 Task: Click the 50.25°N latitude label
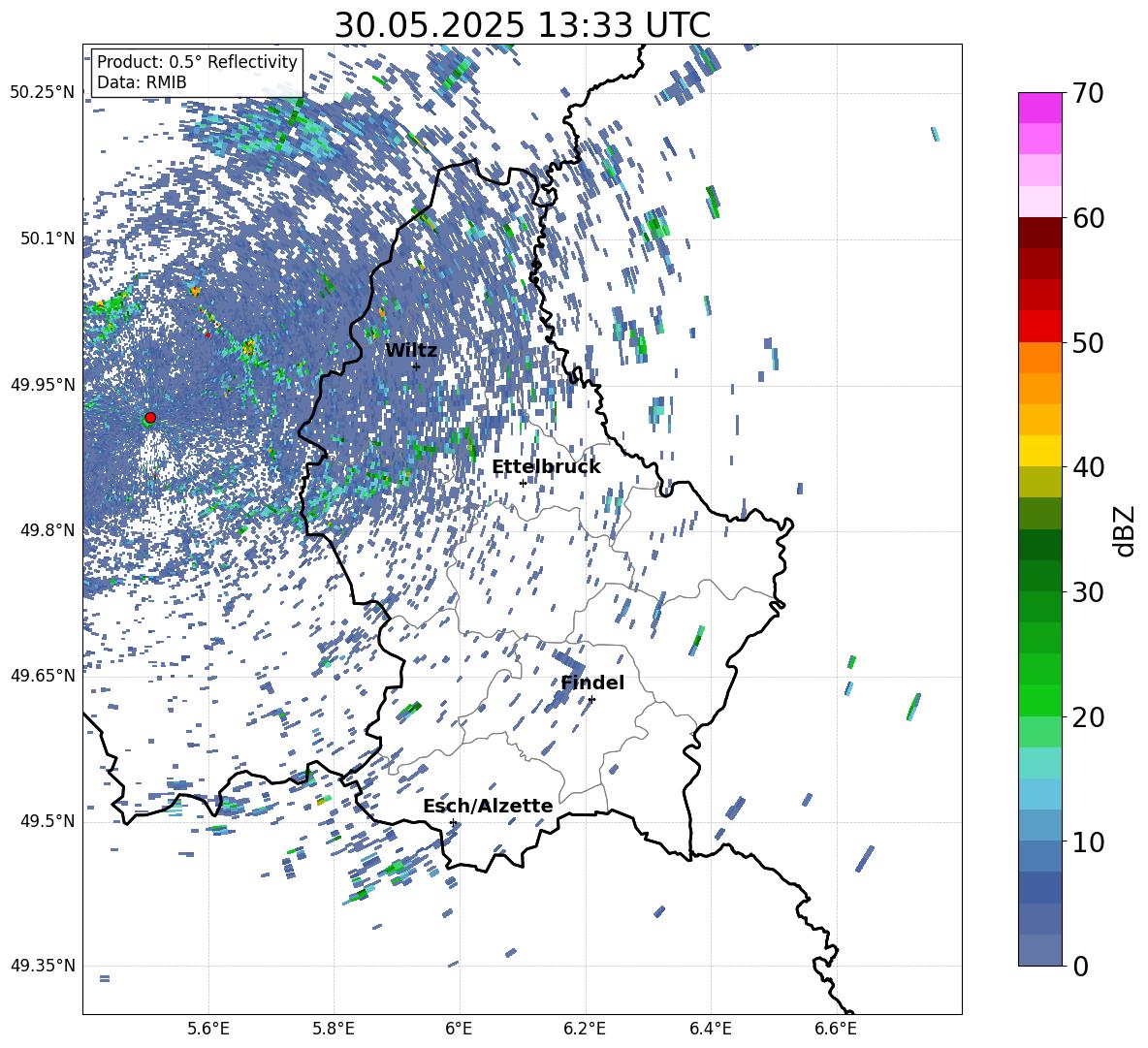(x=43, y=93)
